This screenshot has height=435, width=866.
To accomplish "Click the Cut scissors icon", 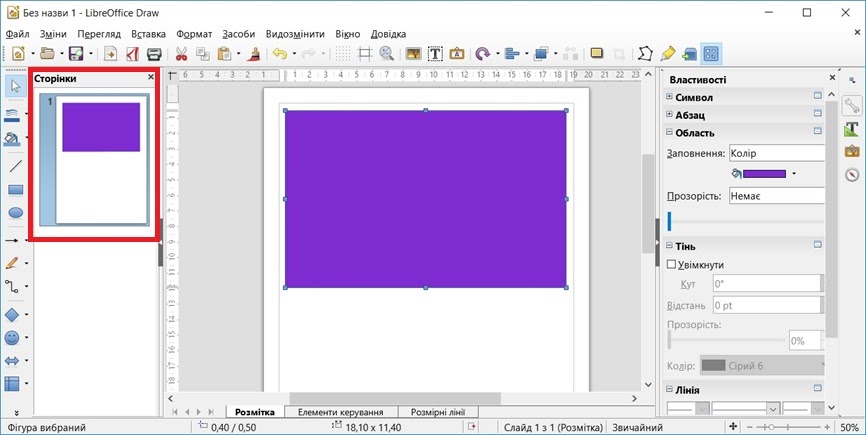I will pos(182,54).
